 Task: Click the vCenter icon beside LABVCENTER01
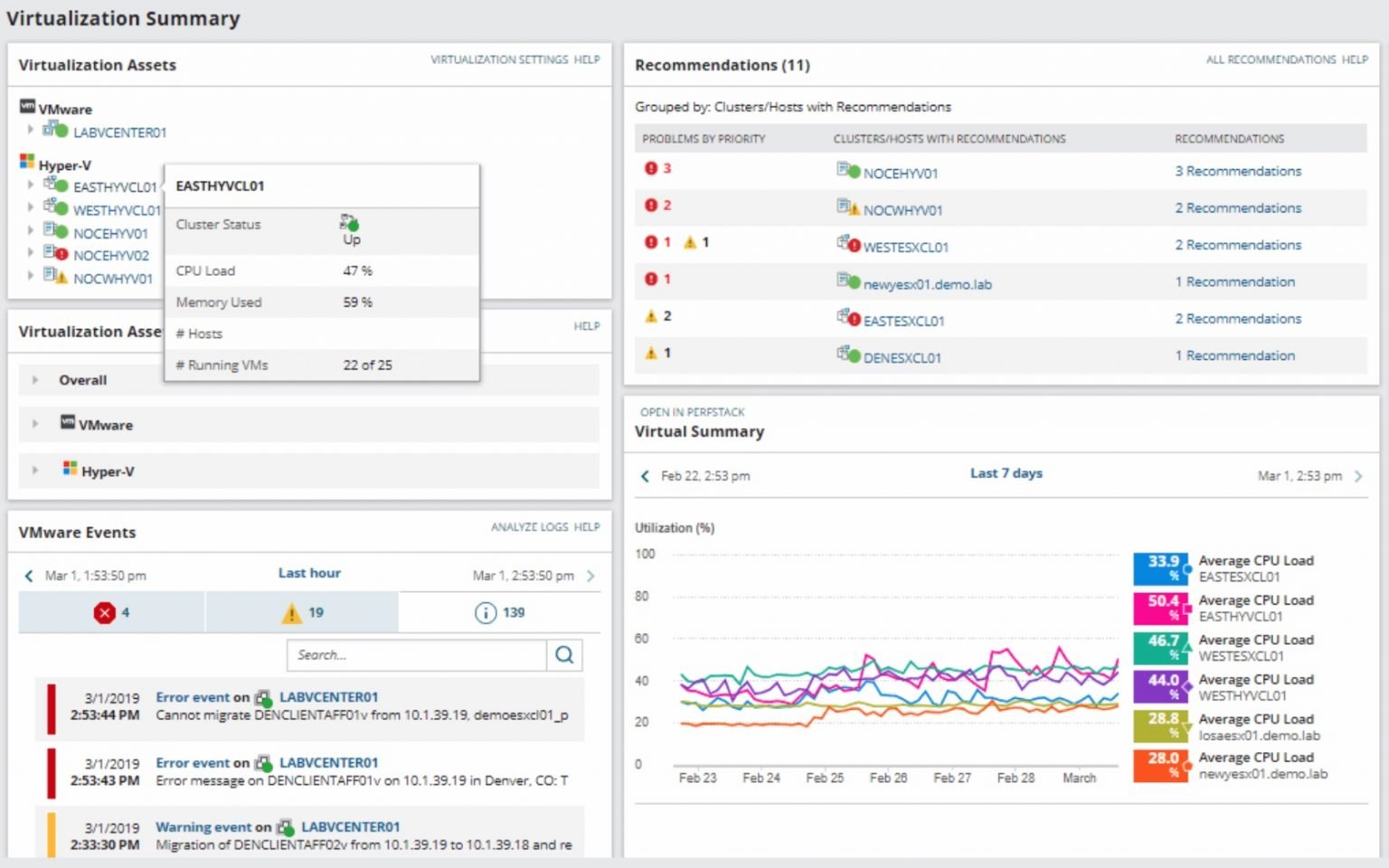click(x=49, y=129)
